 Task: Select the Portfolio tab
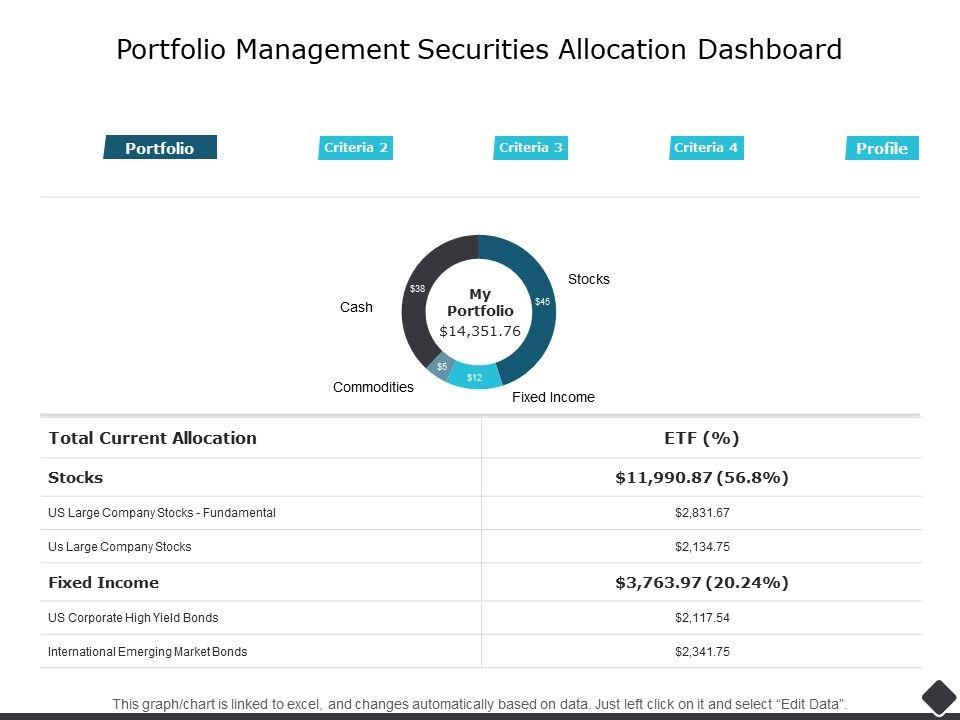pyautogui.click(x=160, y=148)
